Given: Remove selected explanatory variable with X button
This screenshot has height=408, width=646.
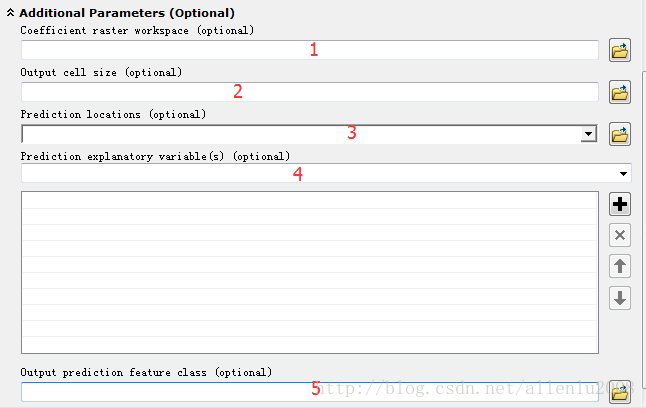Looking at the screenshot, I should (620, 235).
